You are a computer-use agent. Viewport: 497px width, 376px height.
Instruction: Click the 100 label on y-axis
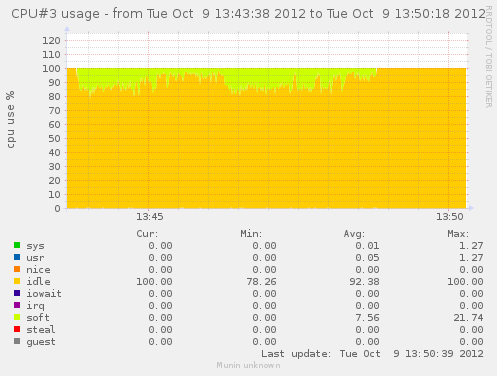(x=51, y=69)
